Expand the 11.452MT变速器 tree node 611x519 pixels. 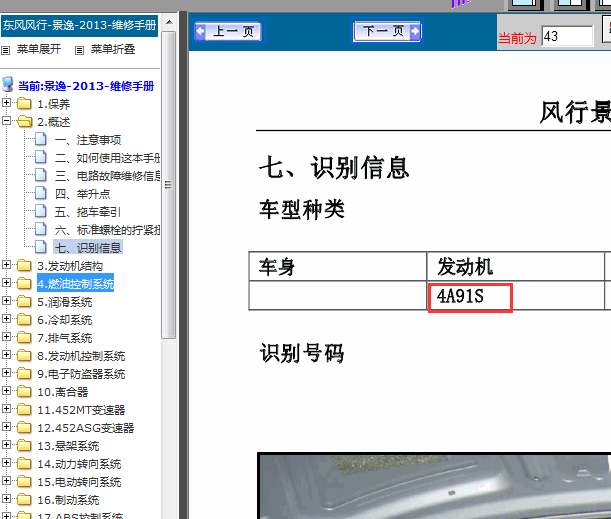[x=6, y=408]
